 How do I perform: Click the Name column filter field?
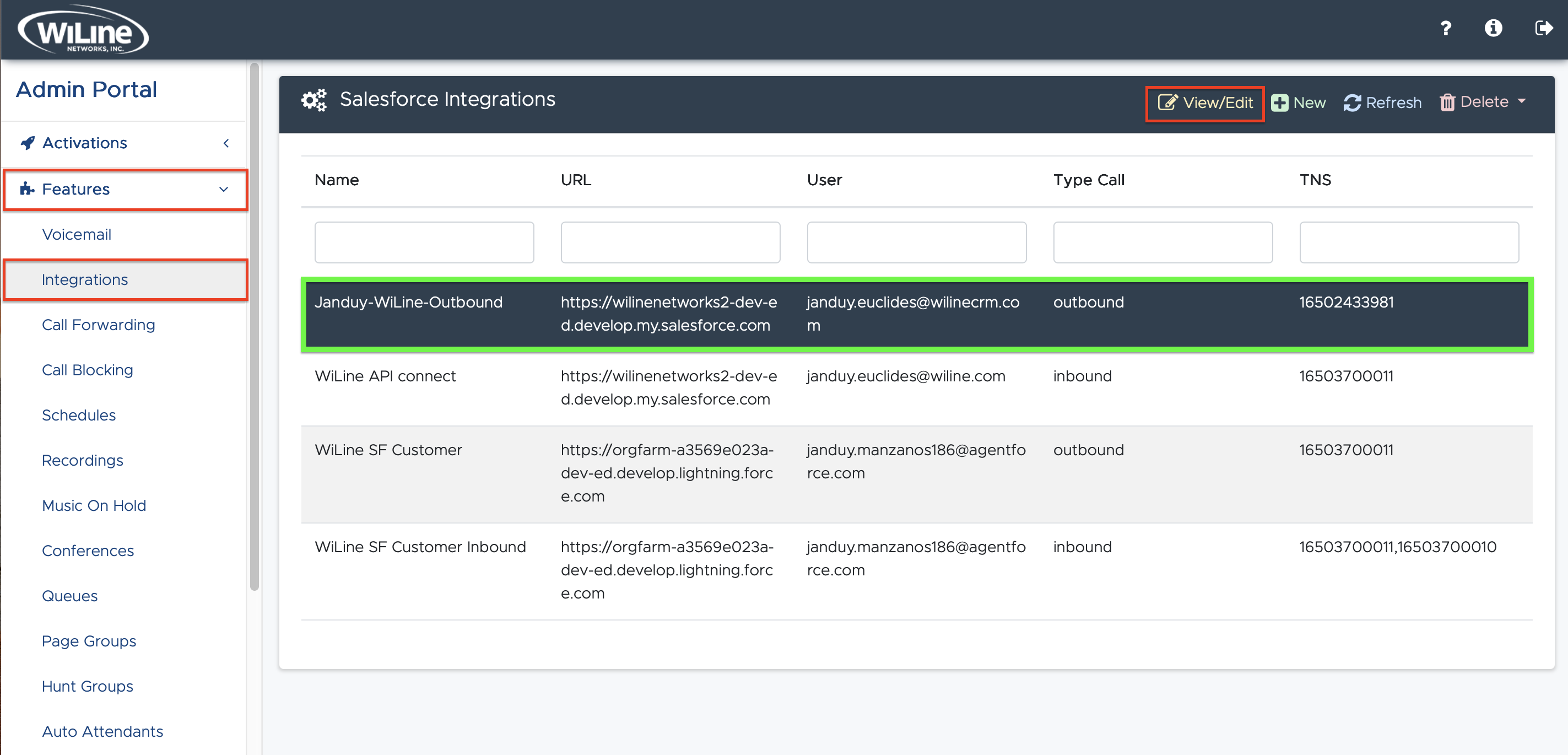(x=424, y=242)
